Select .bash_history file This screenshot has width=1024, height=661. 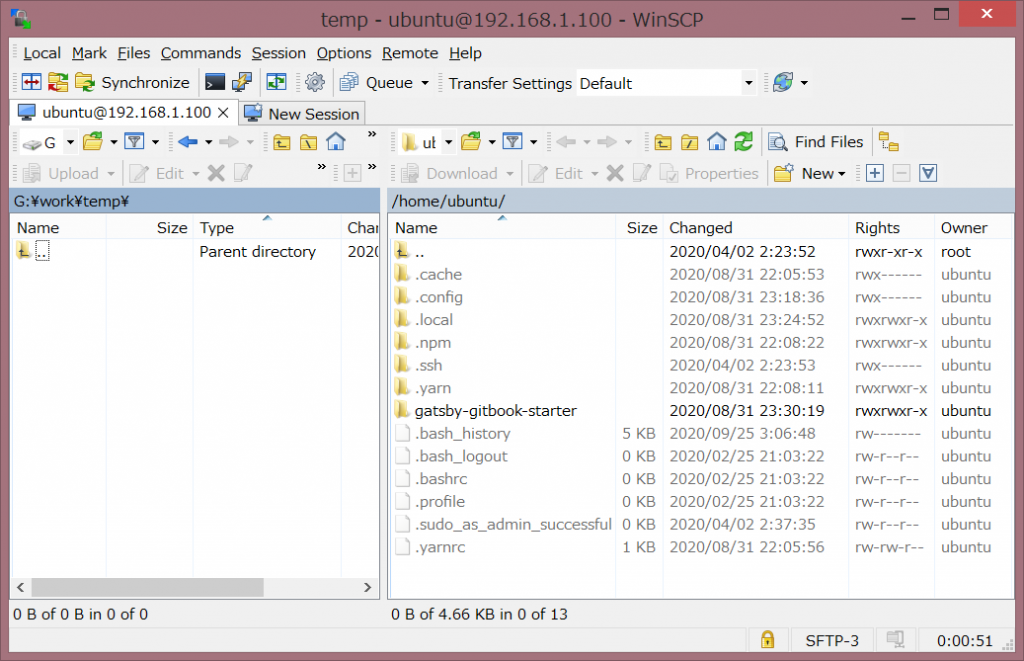[462, 434]
